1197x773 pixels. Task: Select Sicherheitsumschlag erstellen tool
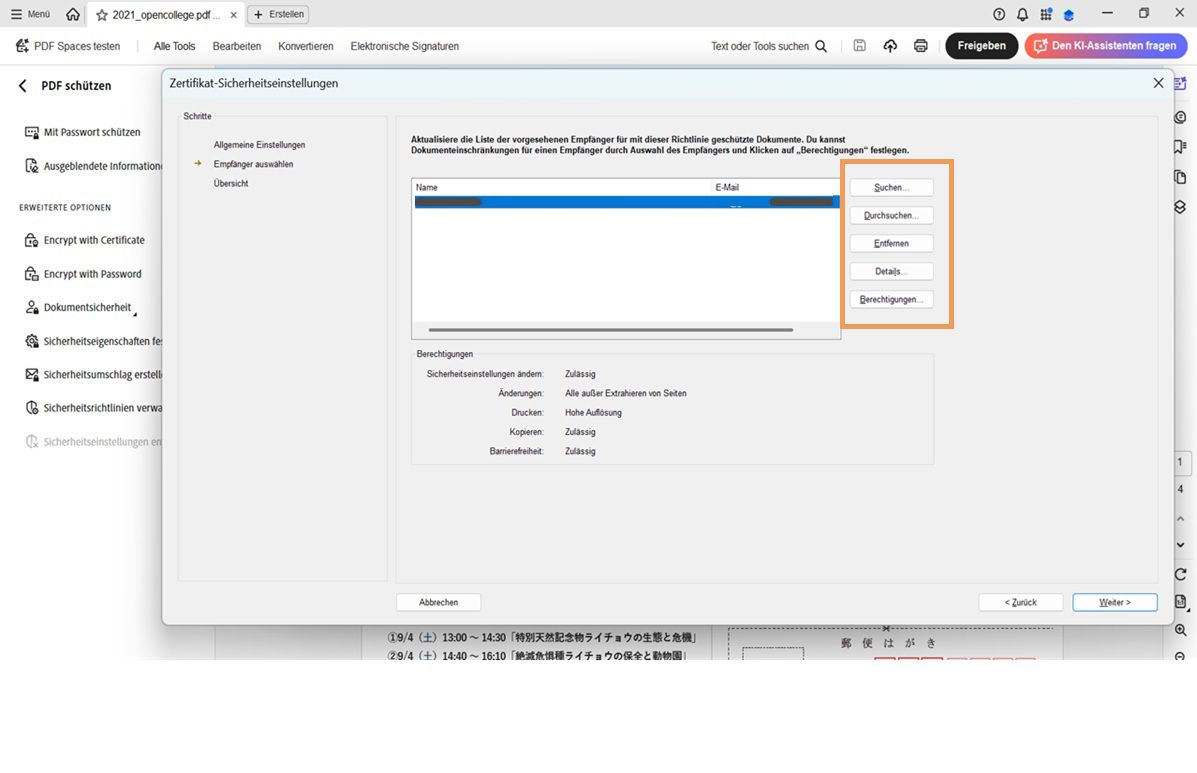pos(93,375)
